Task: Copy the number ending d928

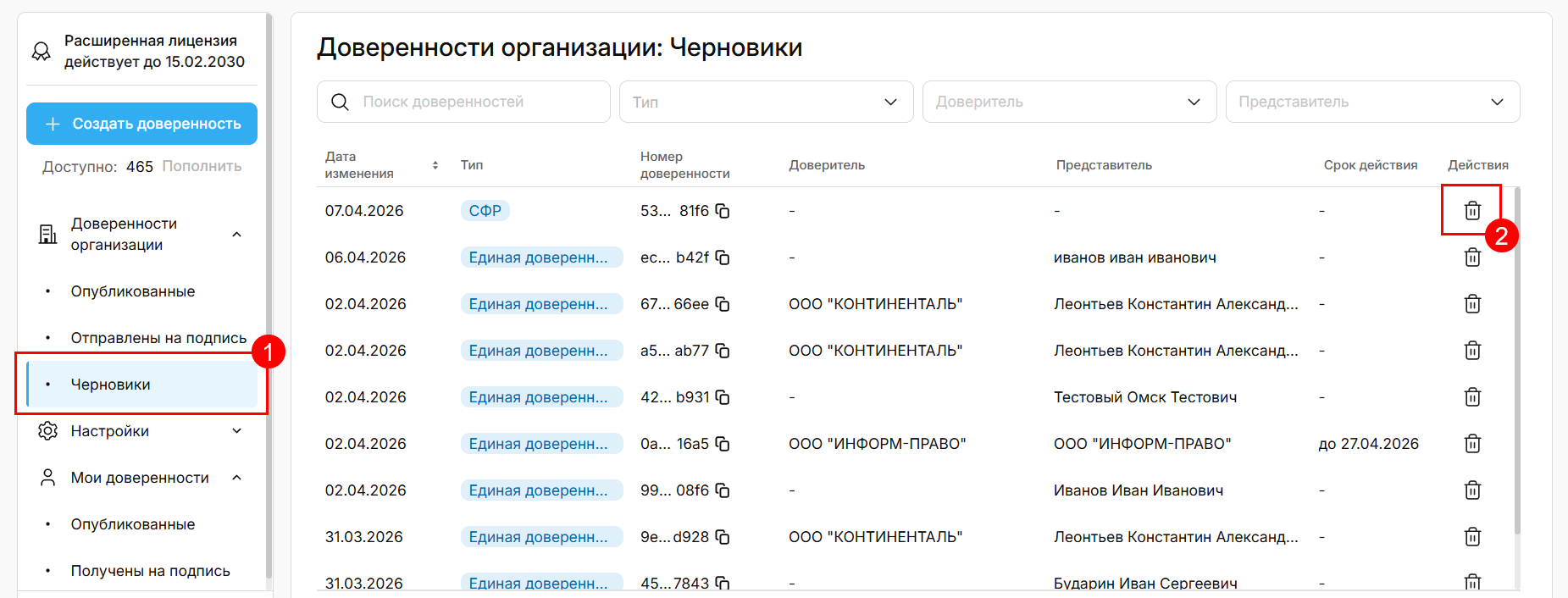Action: click(x=723, y=537)
